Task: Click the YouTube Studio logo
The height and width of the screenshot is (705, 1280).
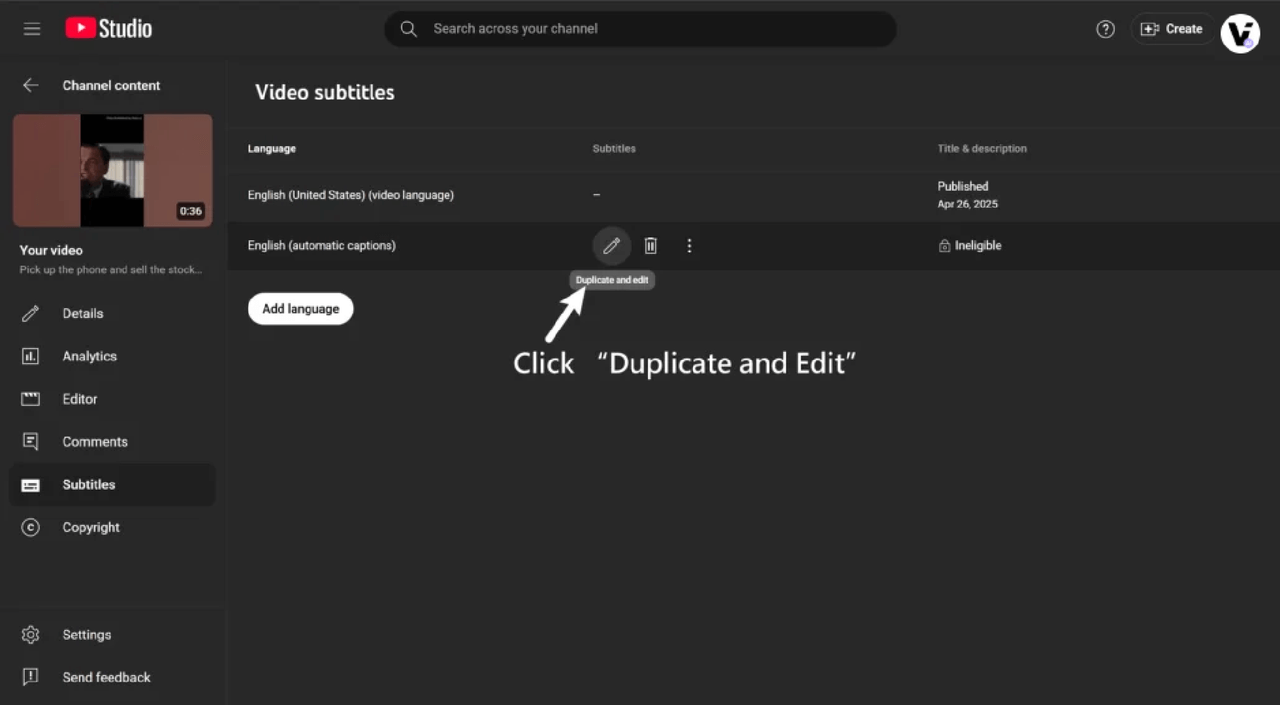Action: click(x=109, y=29)
